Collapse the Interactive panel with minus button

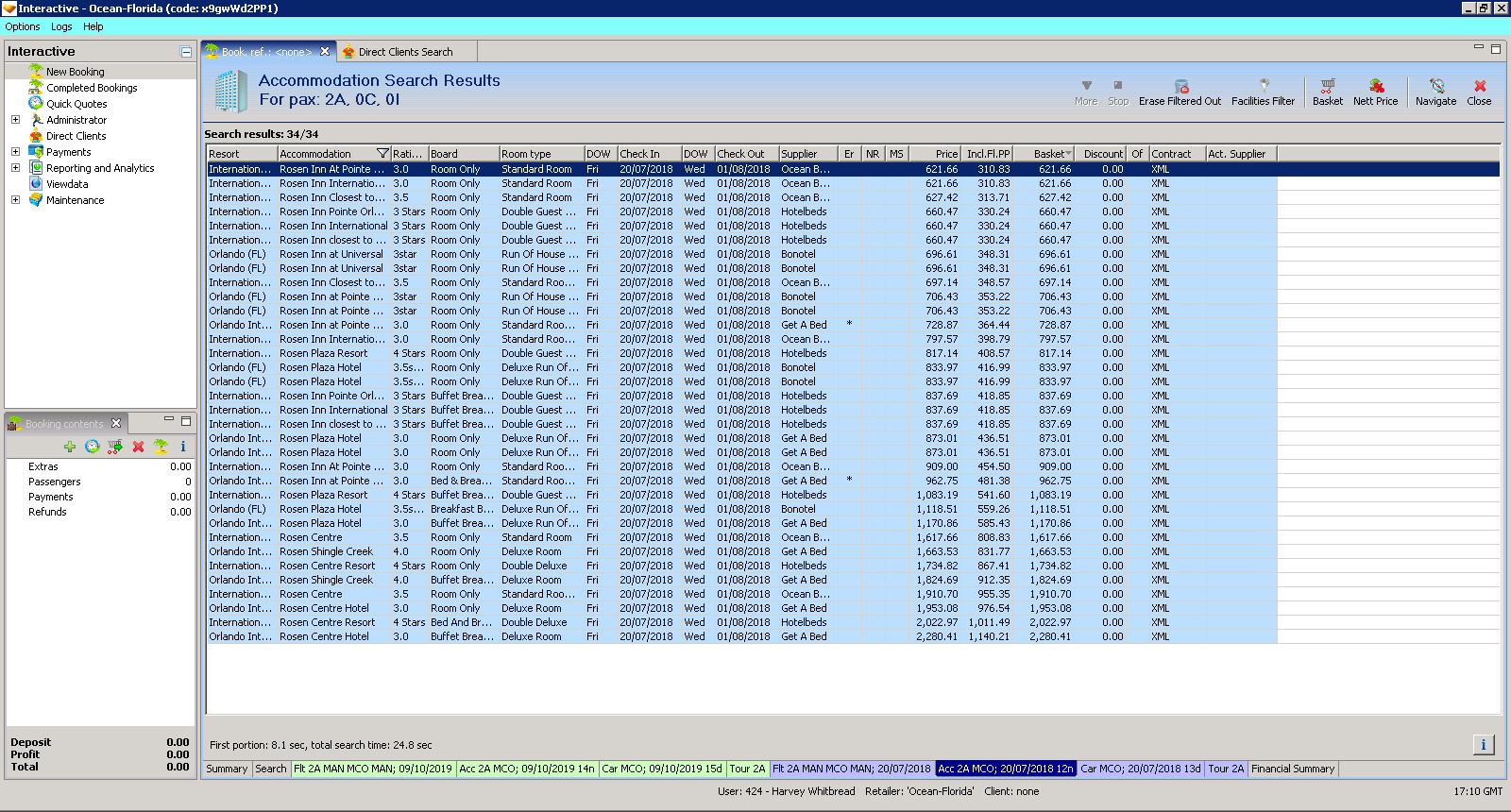click(x=186, y=52)
